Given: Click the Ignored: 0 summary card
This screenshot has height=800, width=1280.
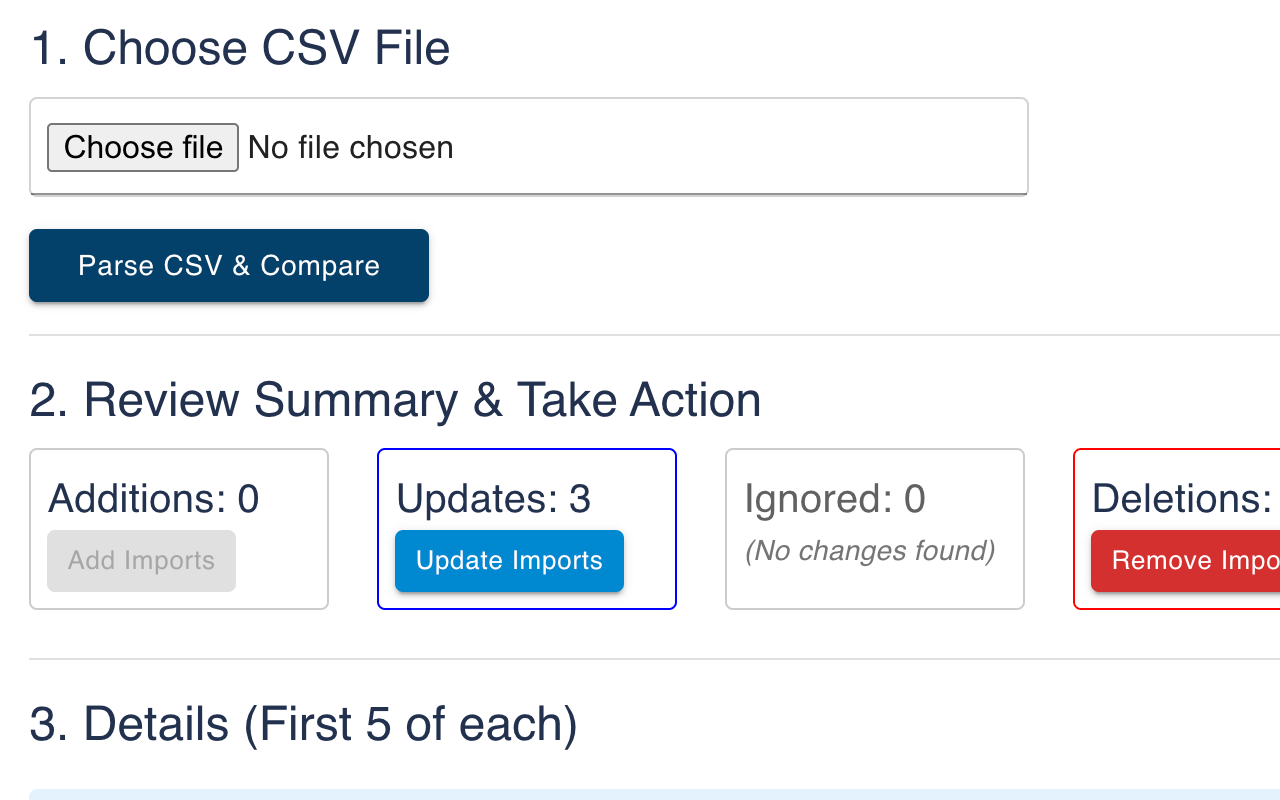Looking at the screenshot, I should [874, 528].
